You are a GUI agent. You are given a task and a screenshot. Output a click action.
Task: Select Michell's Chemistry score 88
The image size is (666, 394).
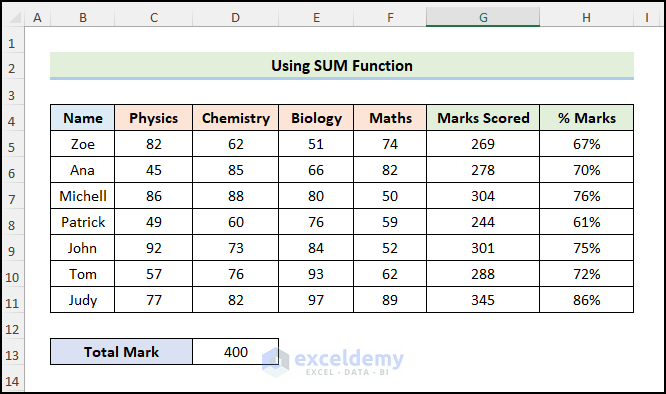click(235, 196)
